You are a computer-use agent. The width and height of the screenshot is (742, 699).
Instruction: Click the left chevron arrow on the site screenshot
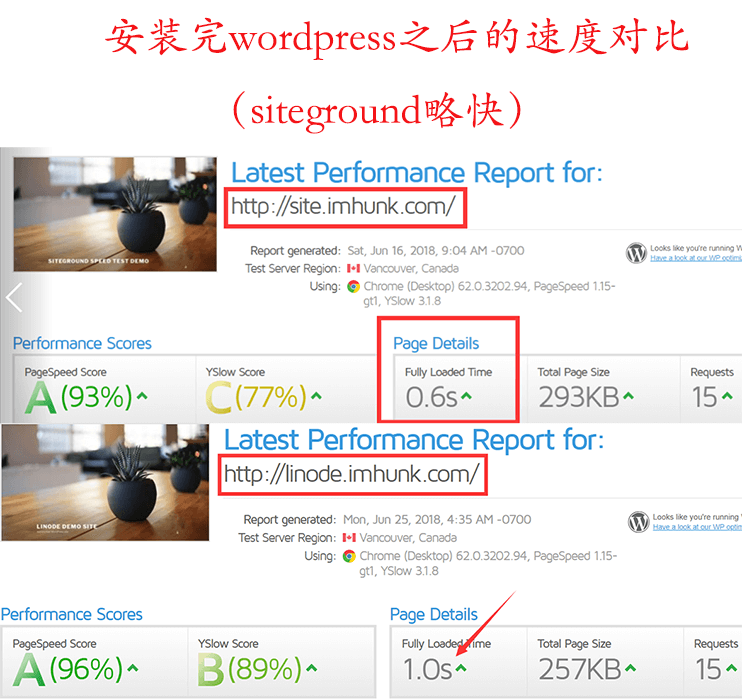click(x=14, y=297)
